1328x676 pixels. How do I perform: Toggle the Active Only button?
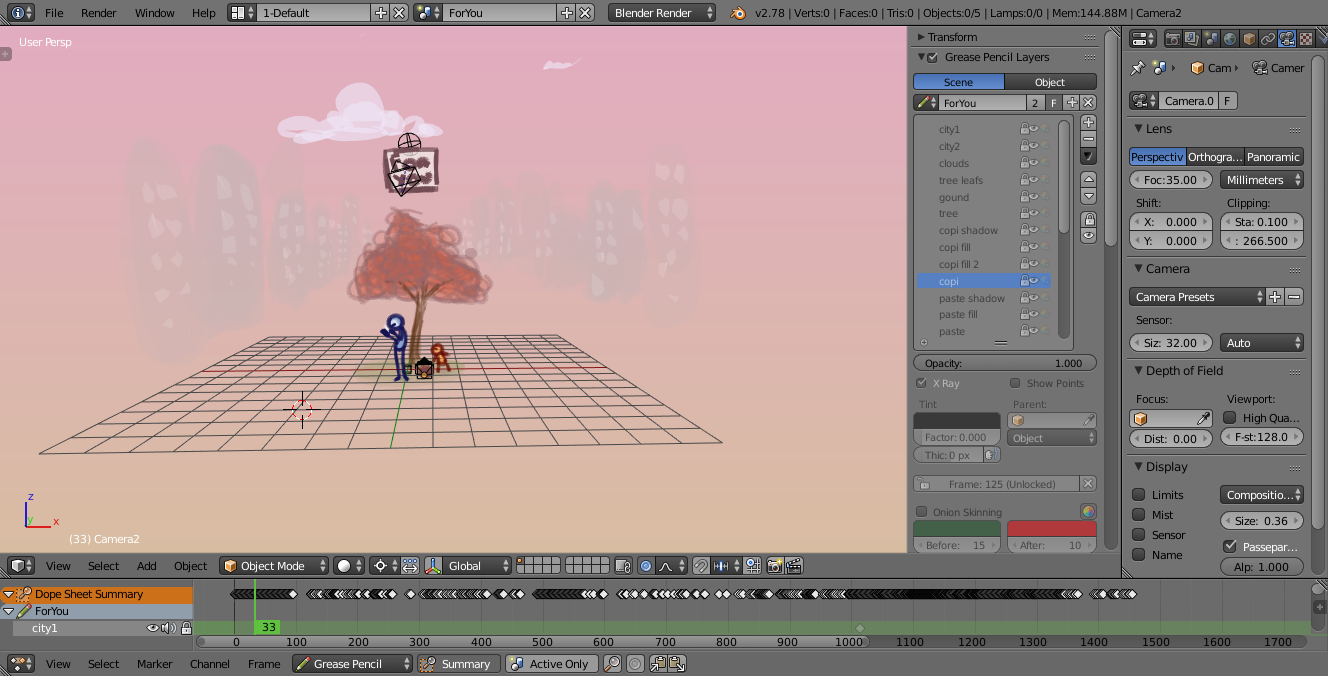click(551, 664)
